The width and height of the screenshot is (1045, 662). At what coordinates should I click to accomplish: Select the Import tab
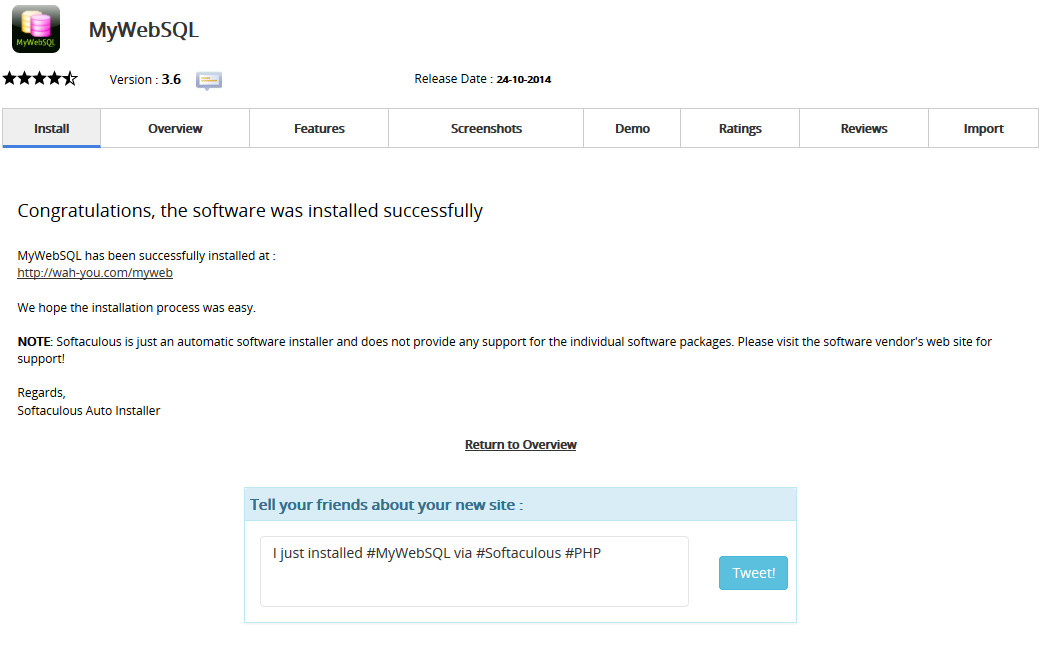click(983, 128)
